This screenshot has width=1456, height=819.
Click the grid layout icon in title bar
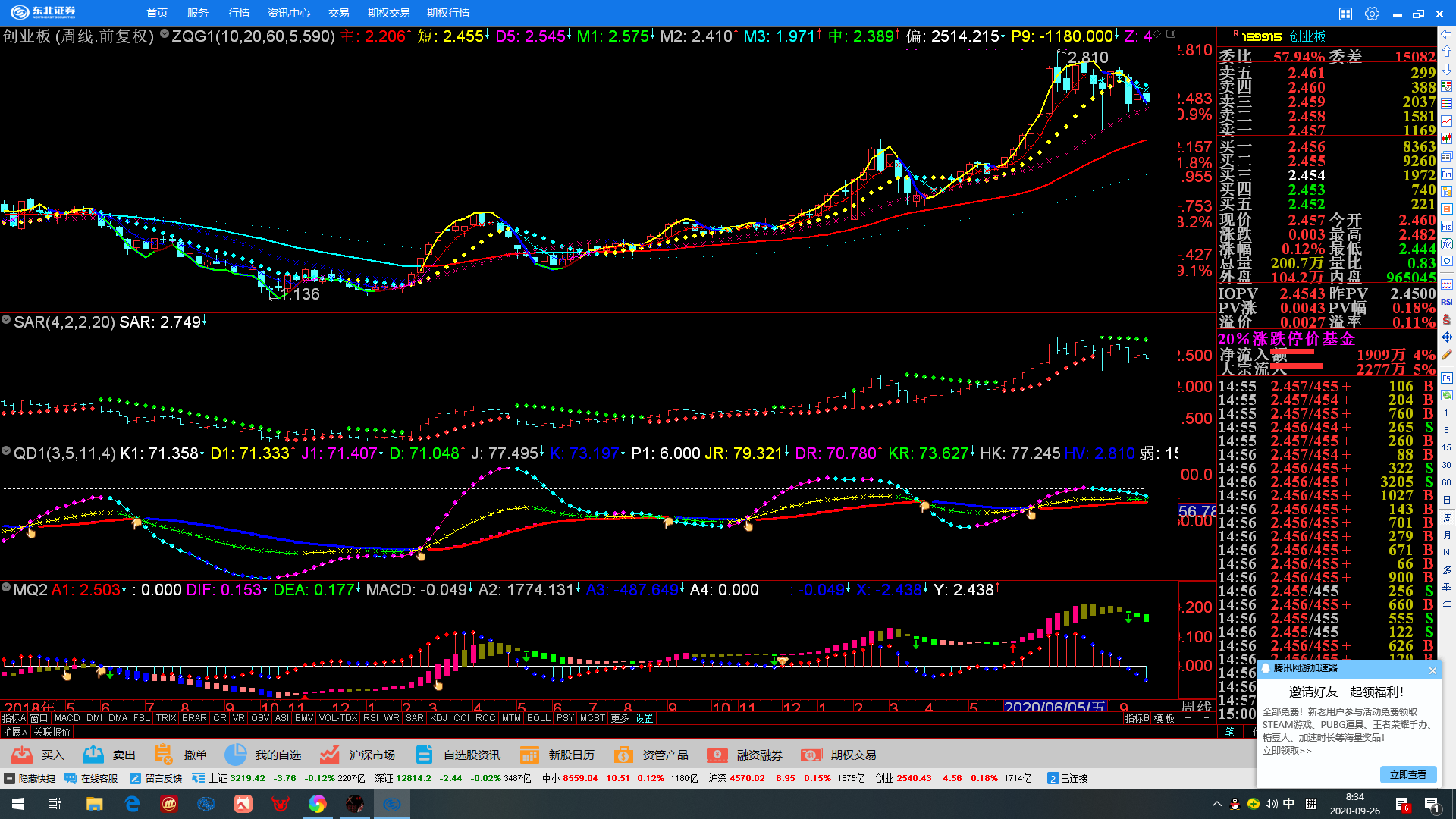point(1345,14)
